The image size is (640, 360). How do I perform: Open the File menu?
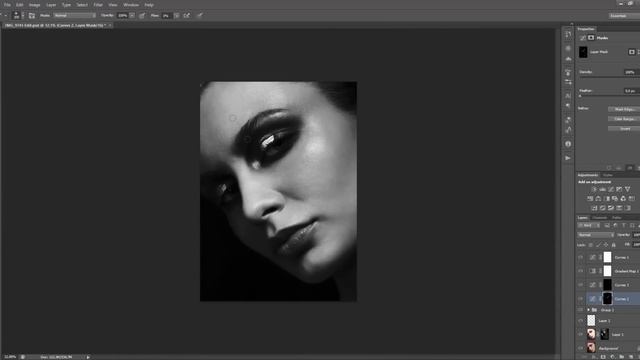point(7,5)
